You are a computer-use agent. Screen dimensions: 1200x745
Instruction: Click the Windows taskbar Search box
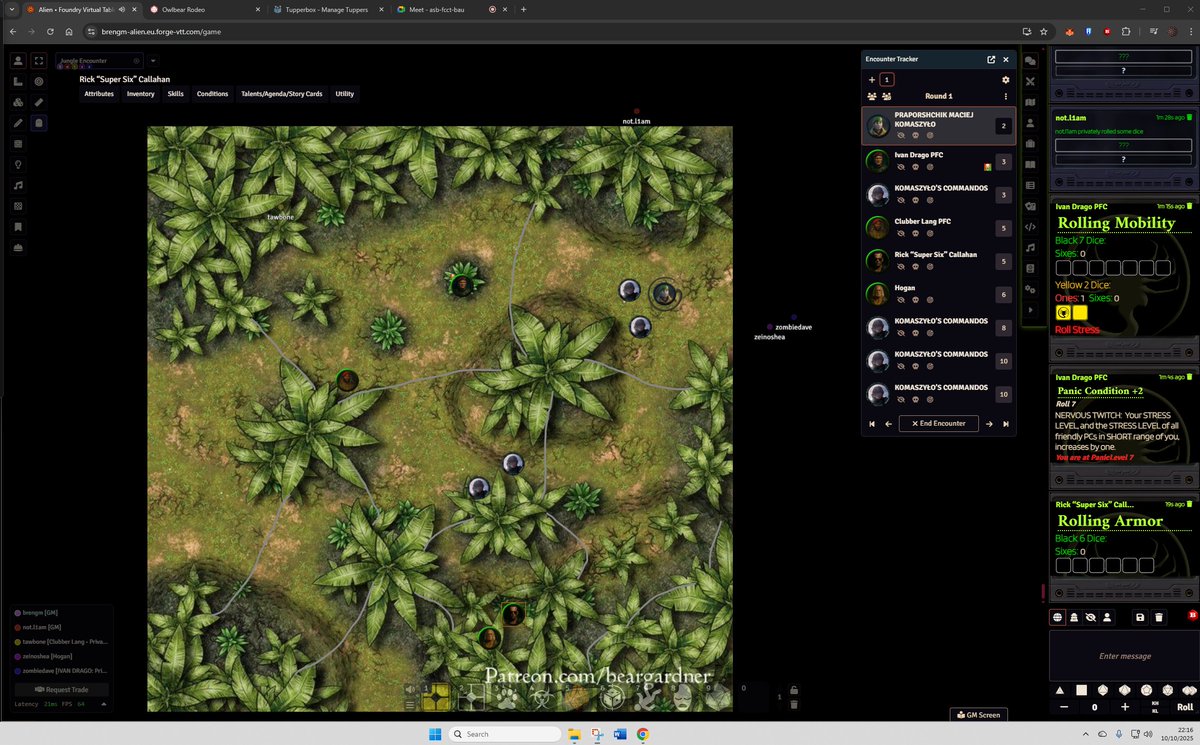503,733
